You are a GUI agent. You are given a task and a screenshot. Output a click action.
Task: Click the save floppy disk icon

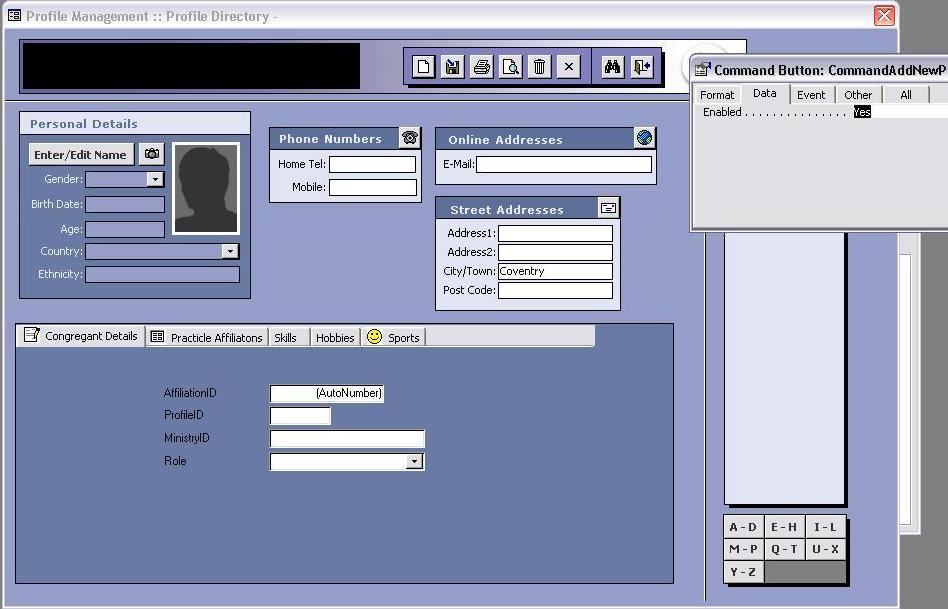pyautogui.click(x=453, y=67)
